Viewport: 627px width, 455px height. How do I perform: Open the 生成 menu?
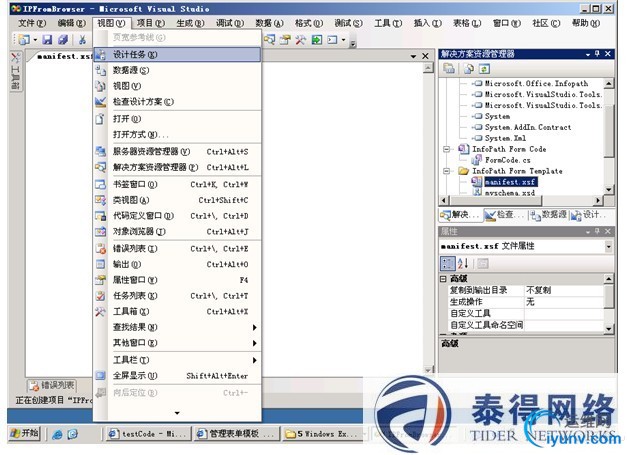pos(190,23)
